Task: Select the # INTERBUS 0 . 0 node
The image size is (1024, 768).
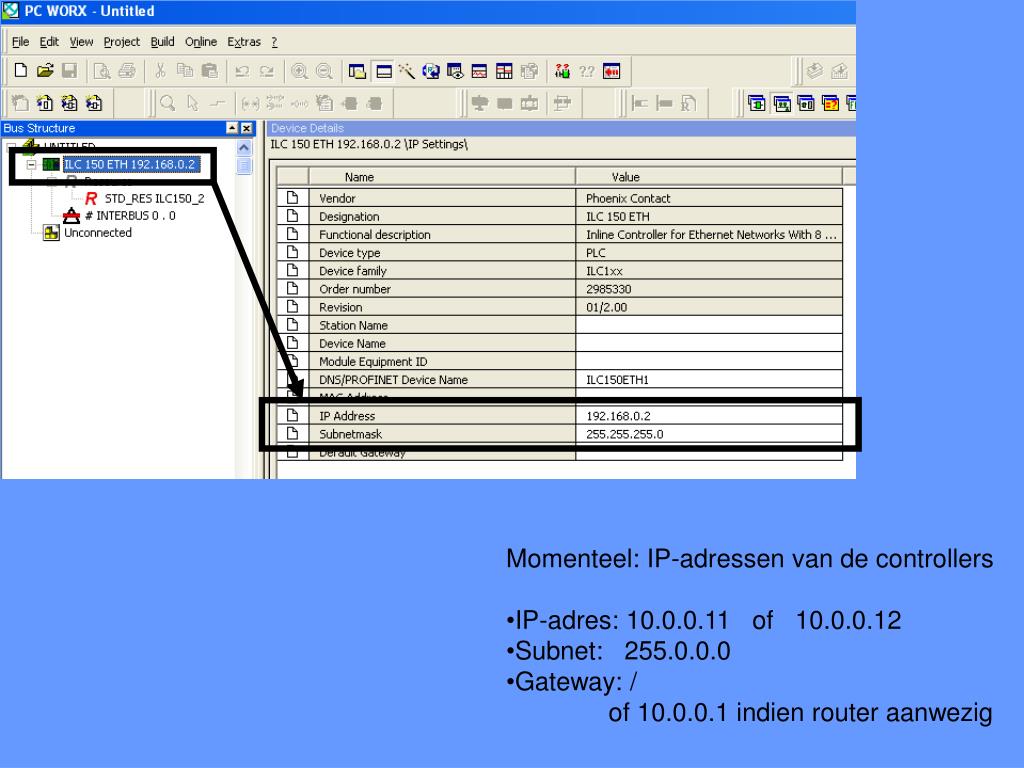Action: point(130,216)
